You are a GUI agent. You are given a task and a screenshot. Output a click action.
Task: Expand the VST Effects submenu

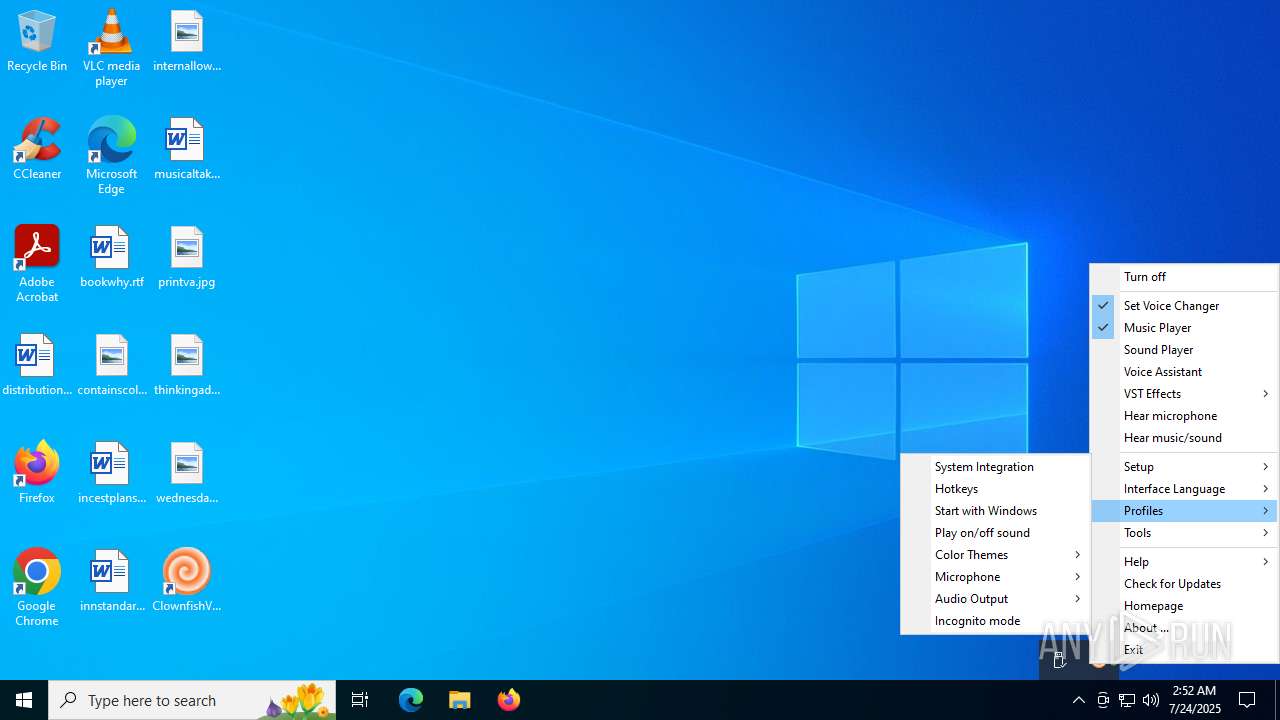pos(1184,394)
